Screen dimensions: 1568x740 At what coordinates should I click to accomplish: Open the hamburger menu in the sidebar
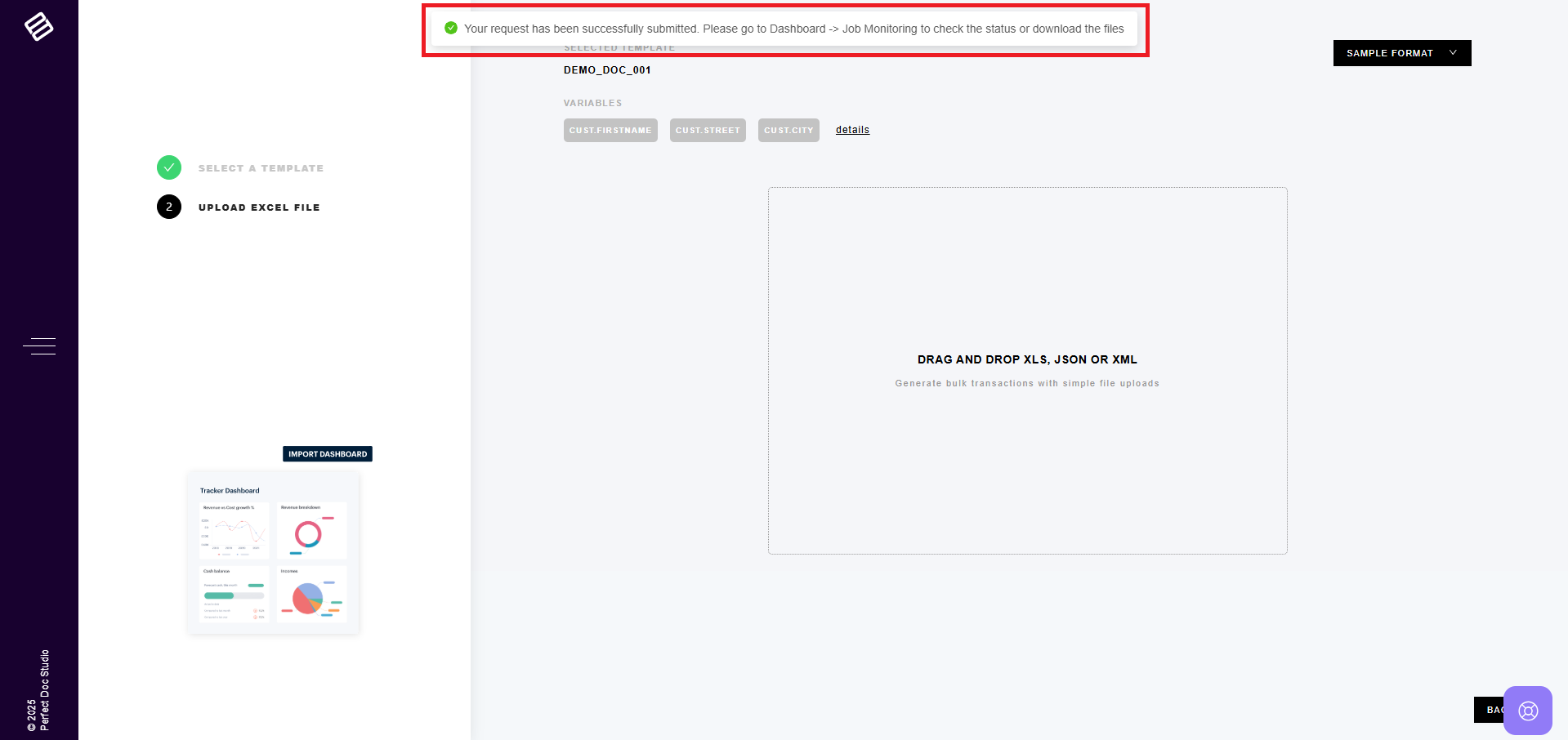tap(39, 346)
